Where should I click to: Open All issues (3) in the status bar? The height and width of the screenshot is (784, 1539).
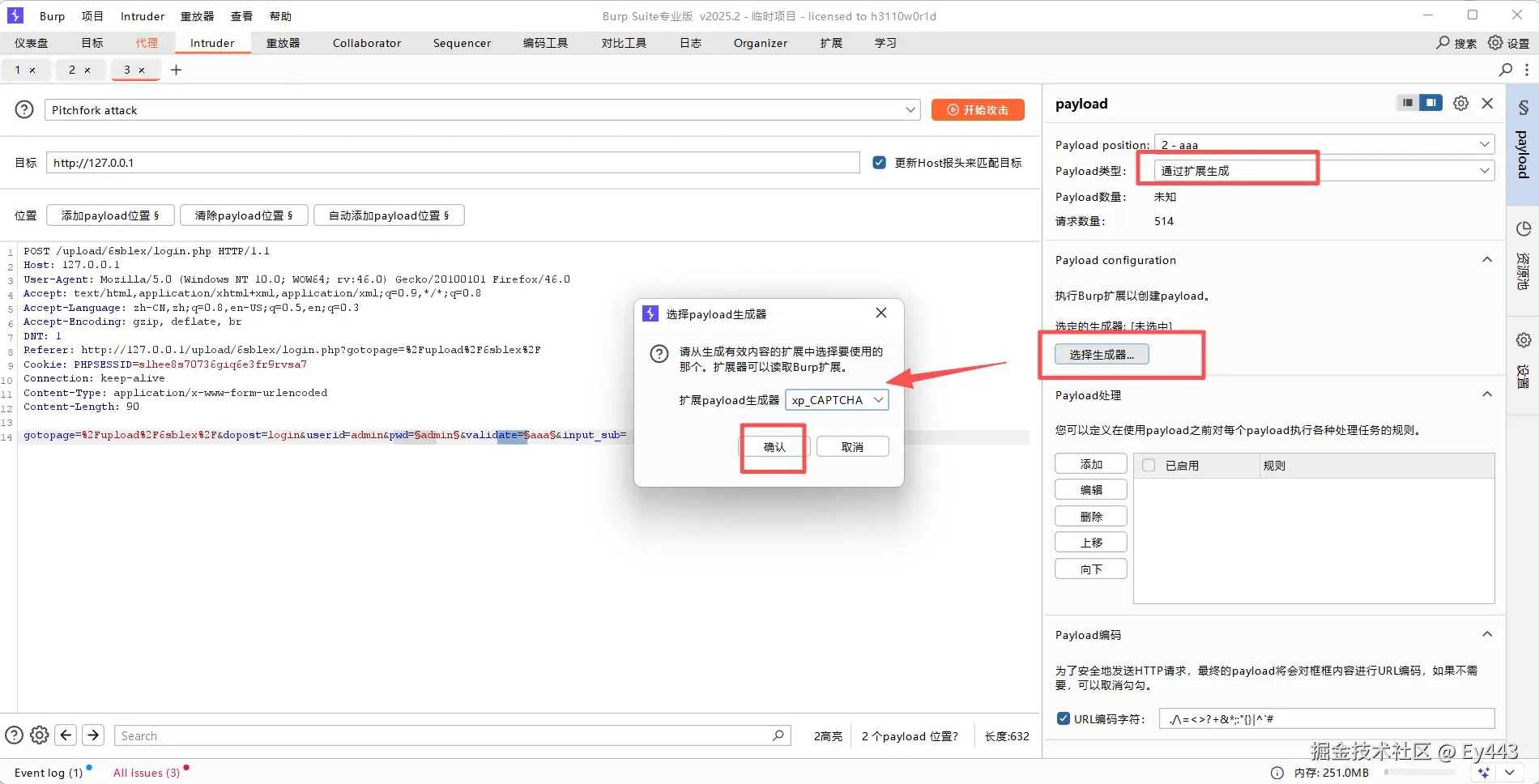tap(147, 773)
